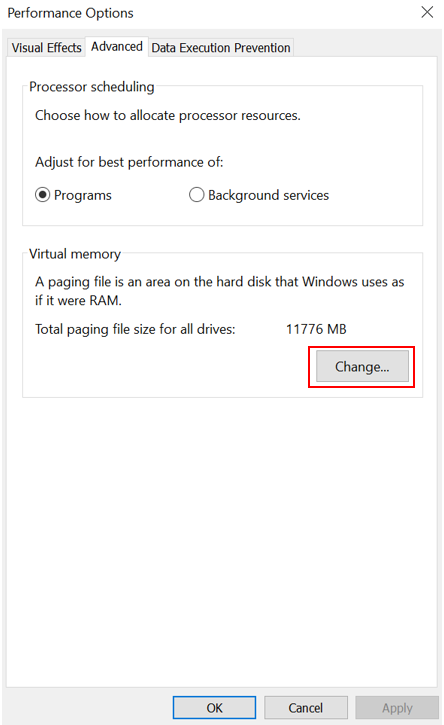Choose the Background services radio button
This screenshot has height=725, width=444.
click(196, 195)
